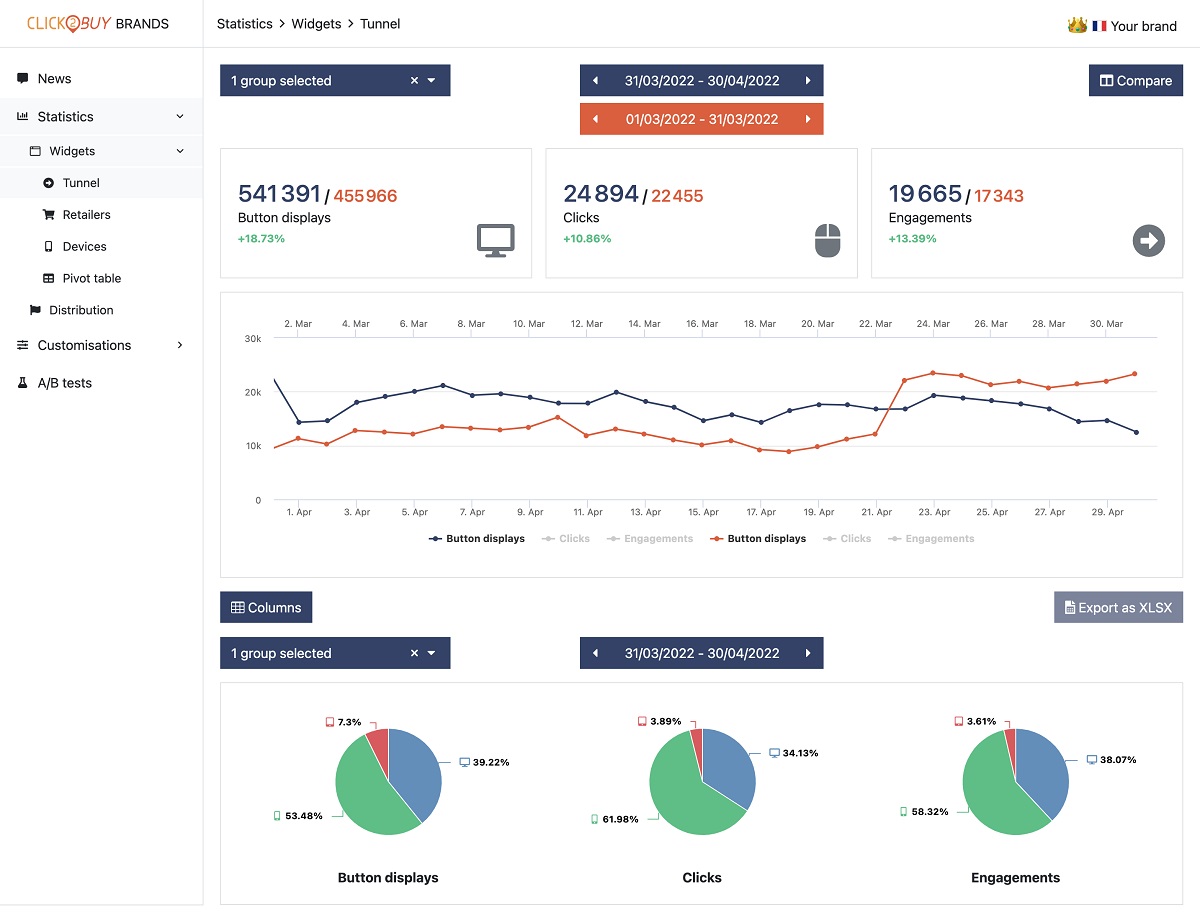Toggle the first grey Engagements legend series

pos(650,538)
